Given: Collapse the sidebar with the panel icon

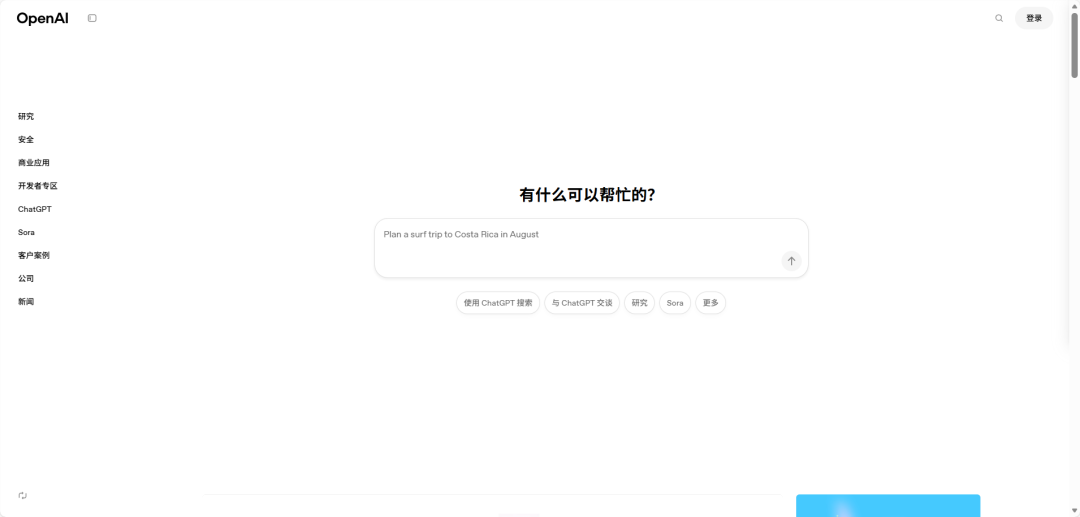Looking at the screenshot, I should (x=92, y=19).
